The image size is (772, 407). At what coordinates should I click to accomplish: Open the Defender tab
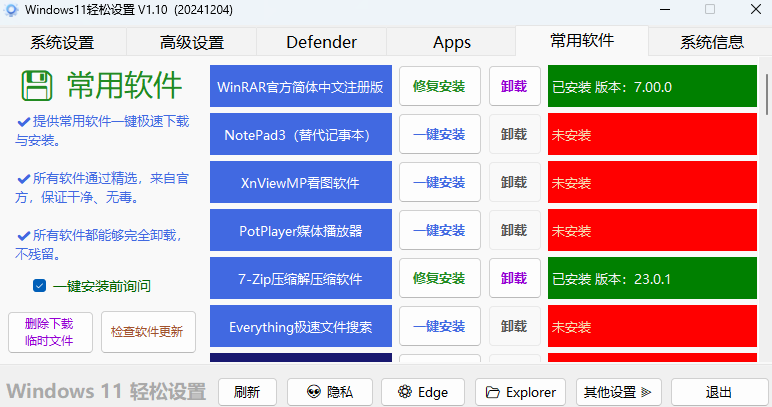click(322, 42)
